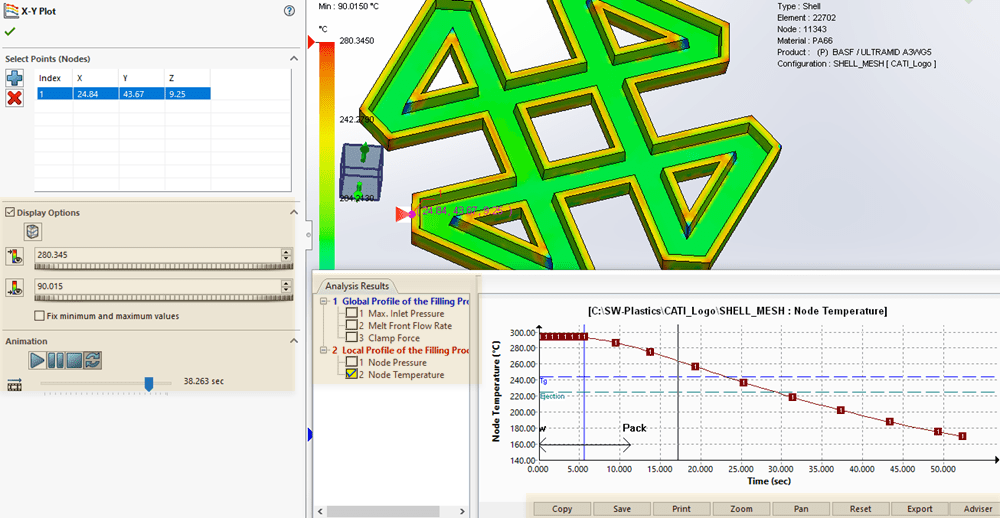Click the 3D cube icon under Display Options
The height and width of the screenshot is (518, 1000).
point(33,232)
